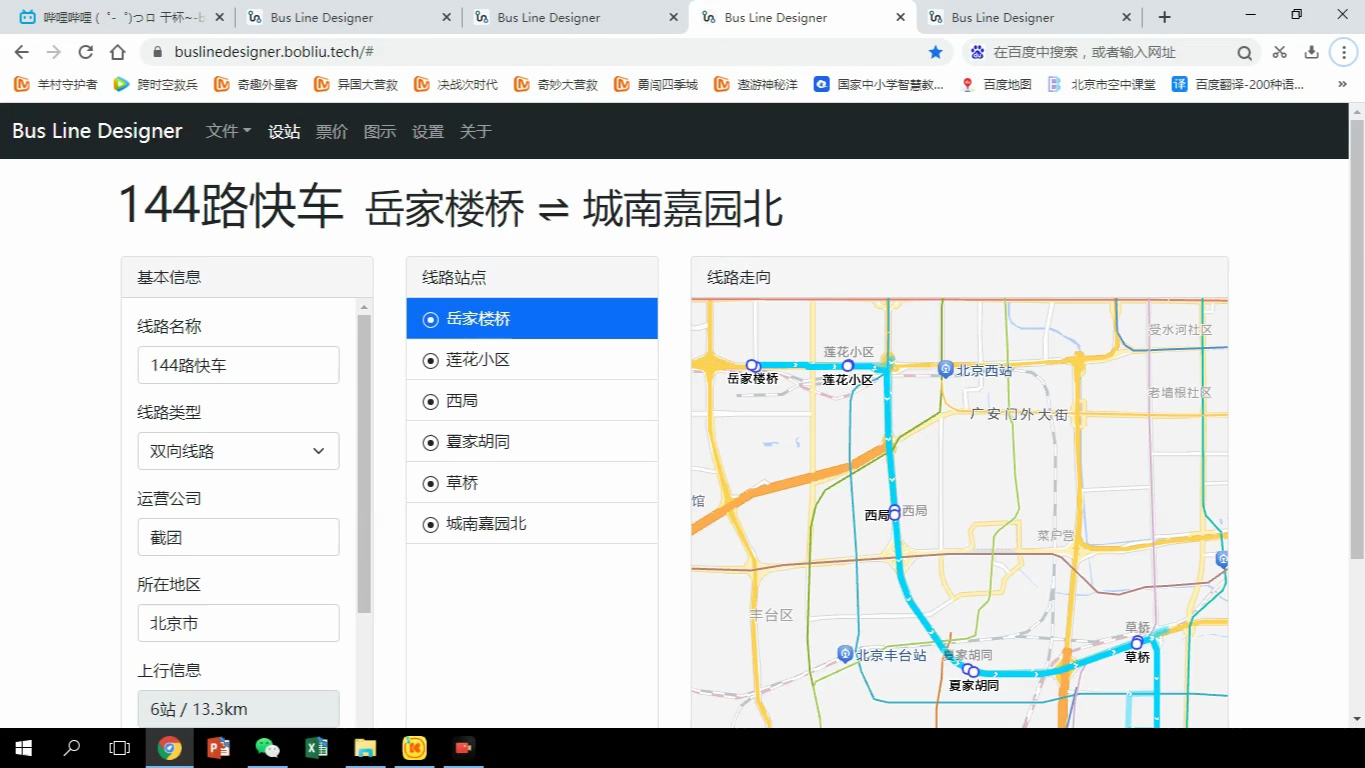Open 百度地图 bookmark
Viewport: 1365px width, 768px height.
coord(996,85)
